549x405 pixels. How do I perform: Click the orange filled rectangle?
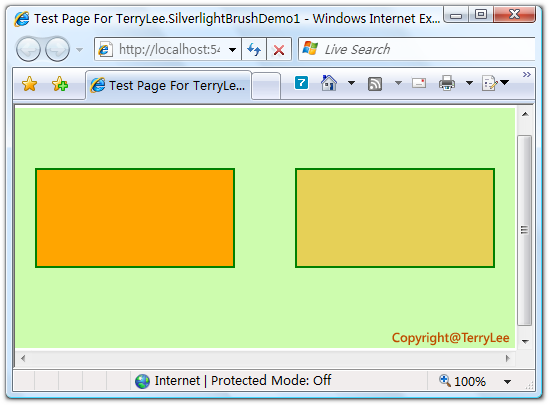[135, 218]
